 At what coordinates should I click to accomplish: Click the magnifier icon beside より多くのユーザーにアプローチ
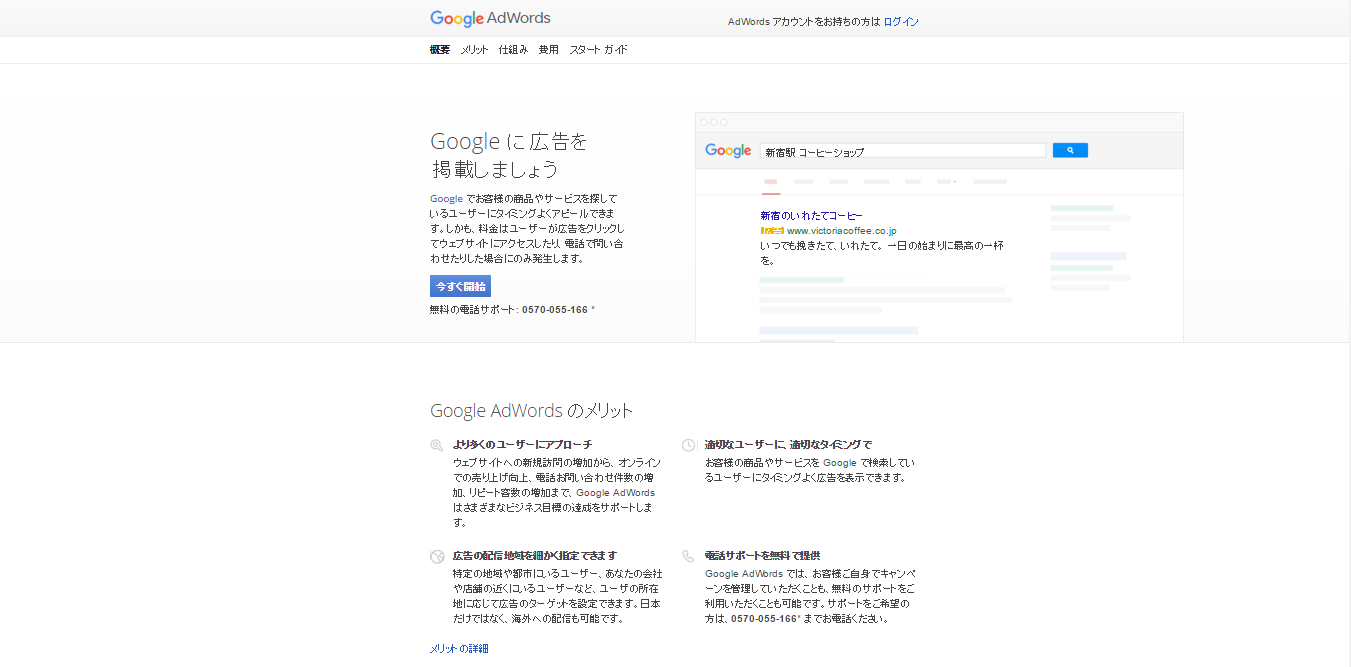click(x=437, y=445)
